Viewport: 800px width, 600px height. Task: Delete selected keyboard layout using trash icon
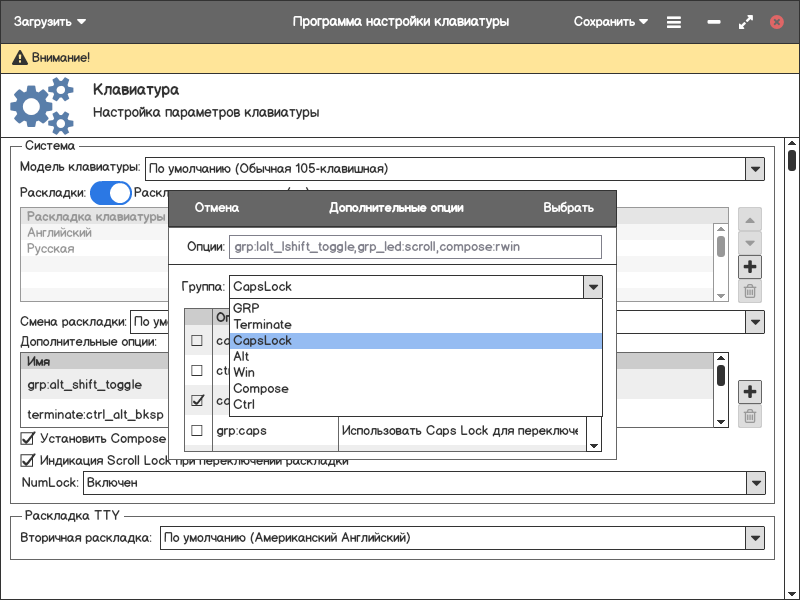click(x=749, y=292)
